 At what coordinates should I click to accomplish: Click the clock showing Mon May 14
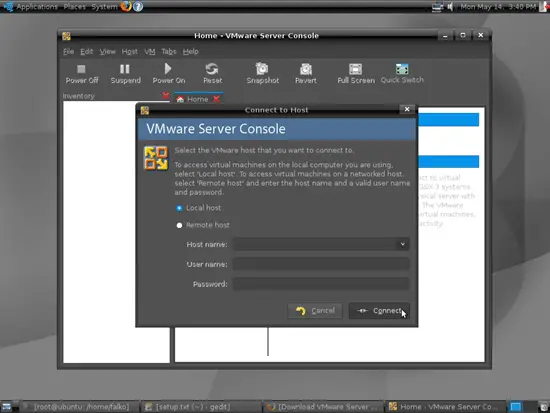[x=498, y=7]
